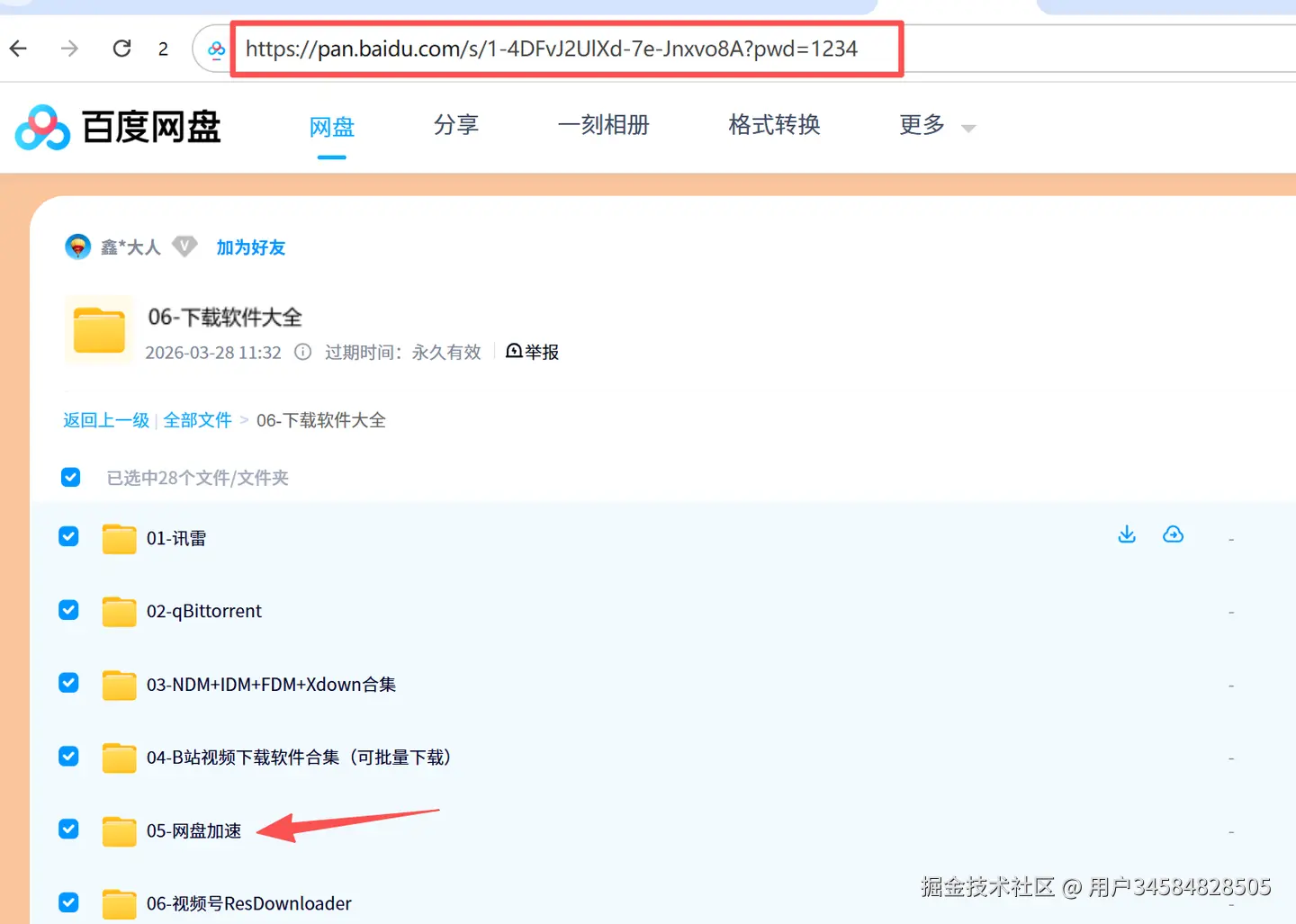This screenshot has height=924, width=1296.
Task: Click the large 06-下载软件大全 folder thumbnail
Action: 99,330
